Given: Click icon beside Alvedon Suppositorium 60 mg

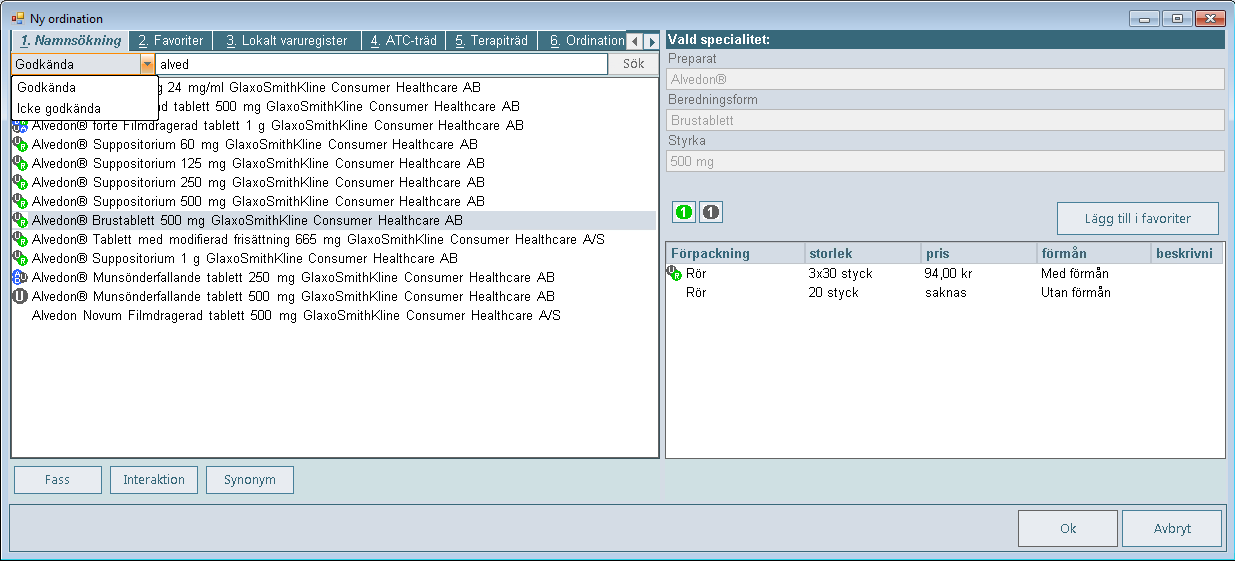Looking at the screenshot, I should coord(19,145).
